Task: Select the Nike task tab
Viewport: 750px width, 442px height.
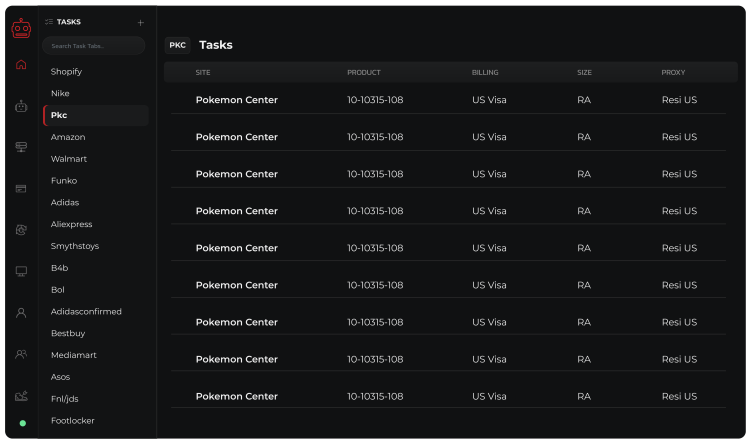Action: (61, 94)
